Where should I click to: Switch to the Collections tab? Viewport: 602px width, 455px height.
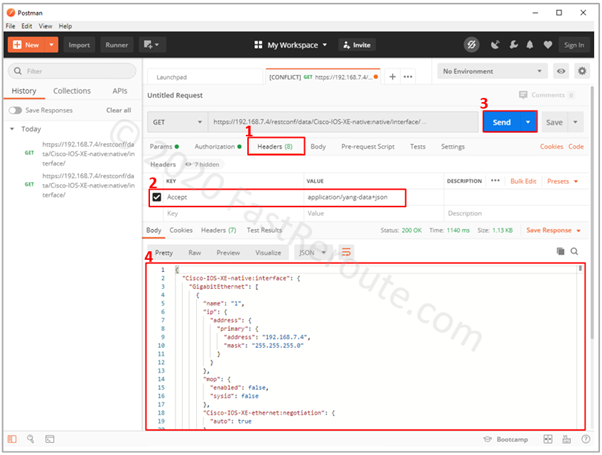tap(72, 91)
